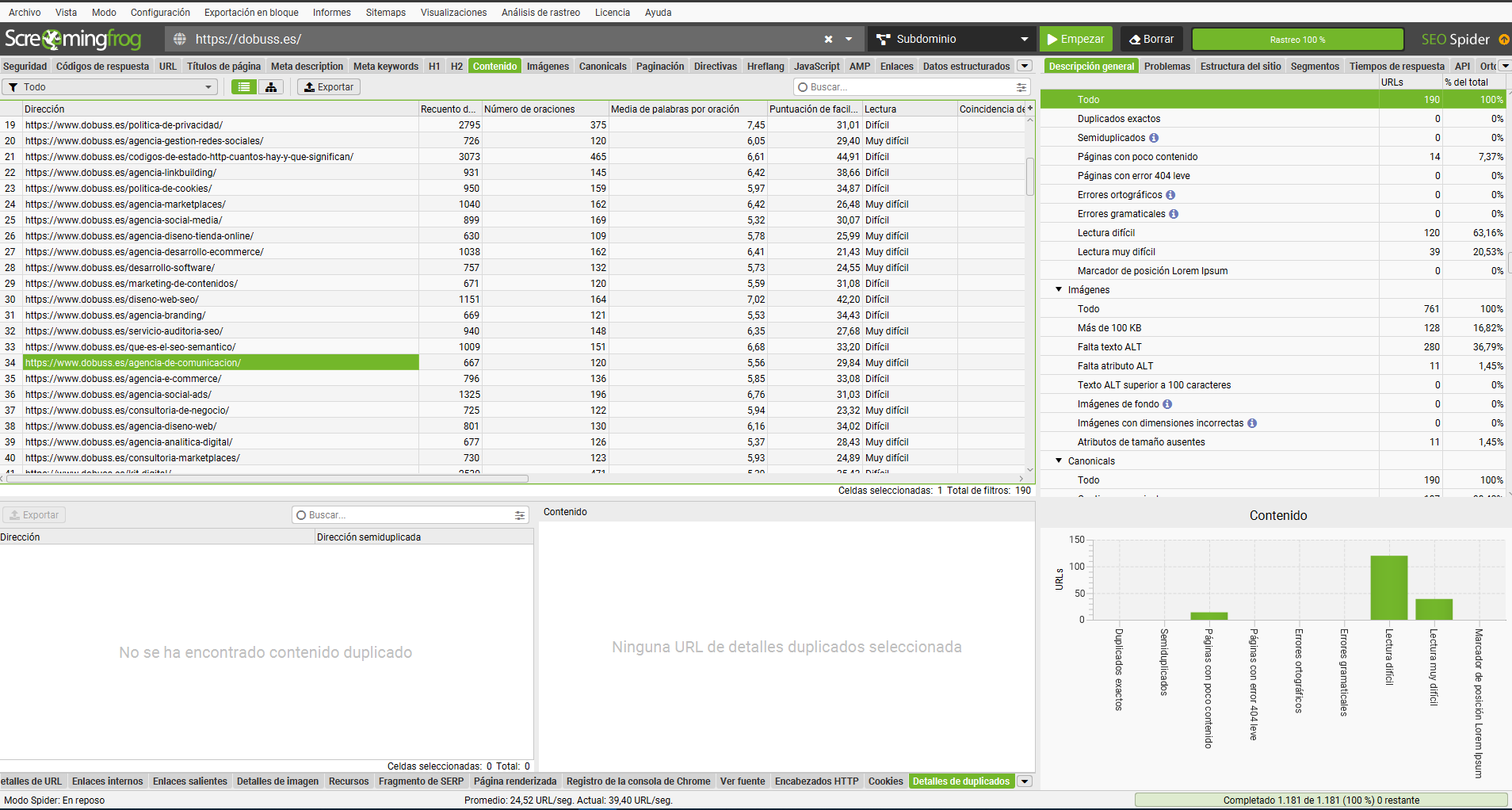Viewport: 1512px width, 810px height.
Task: Clear the URL field with the X icon
Action: [828, 39]
